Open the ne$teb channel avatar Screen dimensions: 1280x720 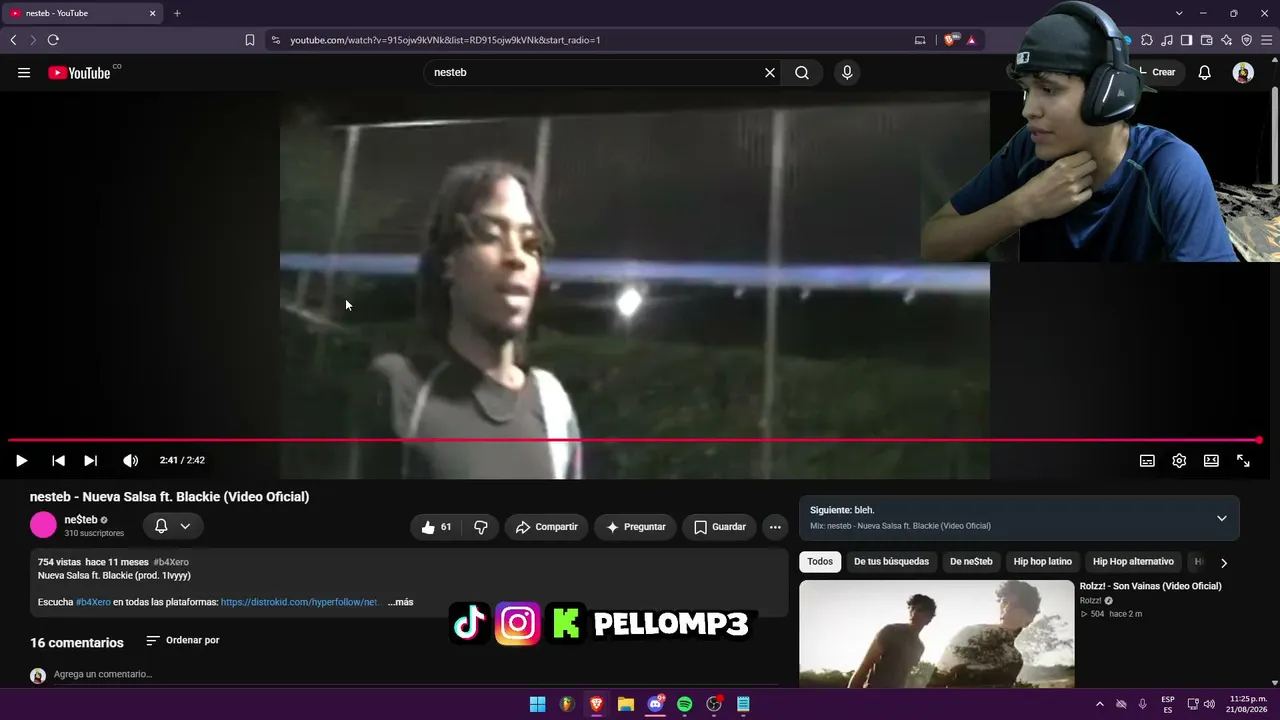(43, 525)
